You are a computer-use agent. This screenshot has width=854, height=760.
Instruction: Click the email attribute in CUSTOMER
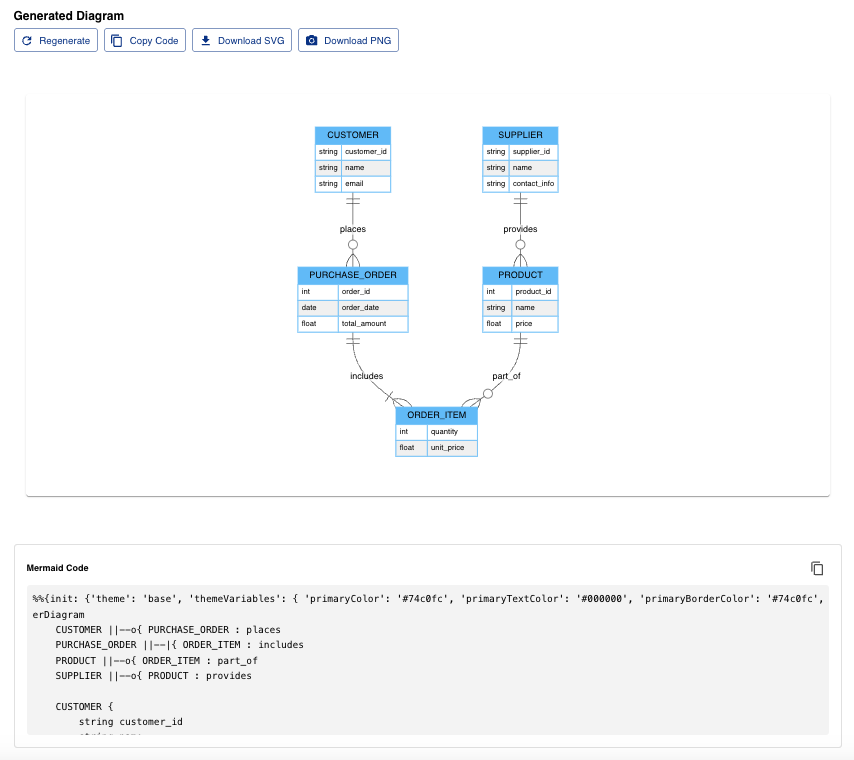point(353,184)
